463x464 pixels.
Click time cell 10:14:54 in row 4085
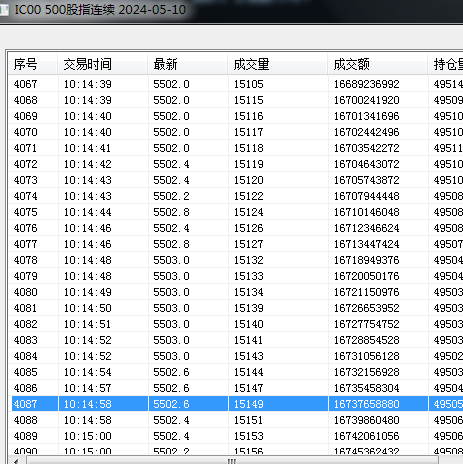point(88,372)
